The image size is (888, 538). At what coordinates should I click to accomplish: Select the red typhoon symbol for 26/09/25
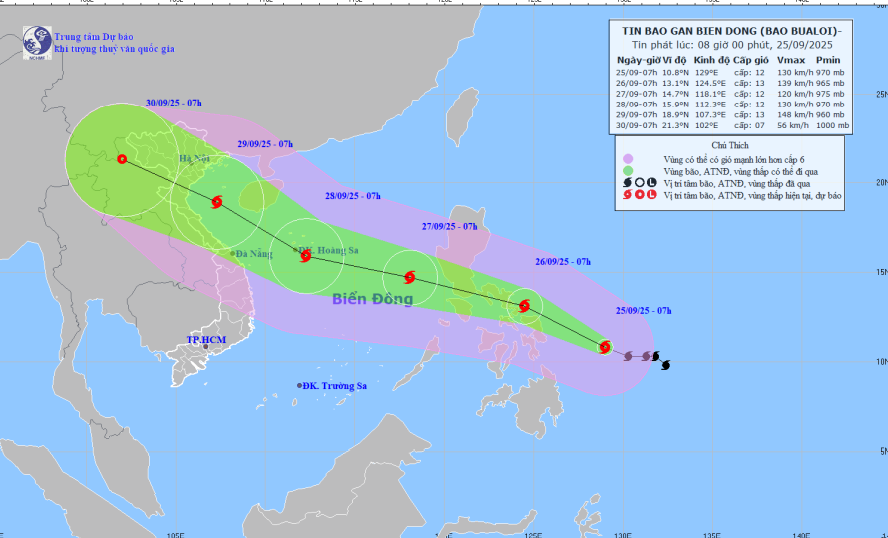click(524, 306)
